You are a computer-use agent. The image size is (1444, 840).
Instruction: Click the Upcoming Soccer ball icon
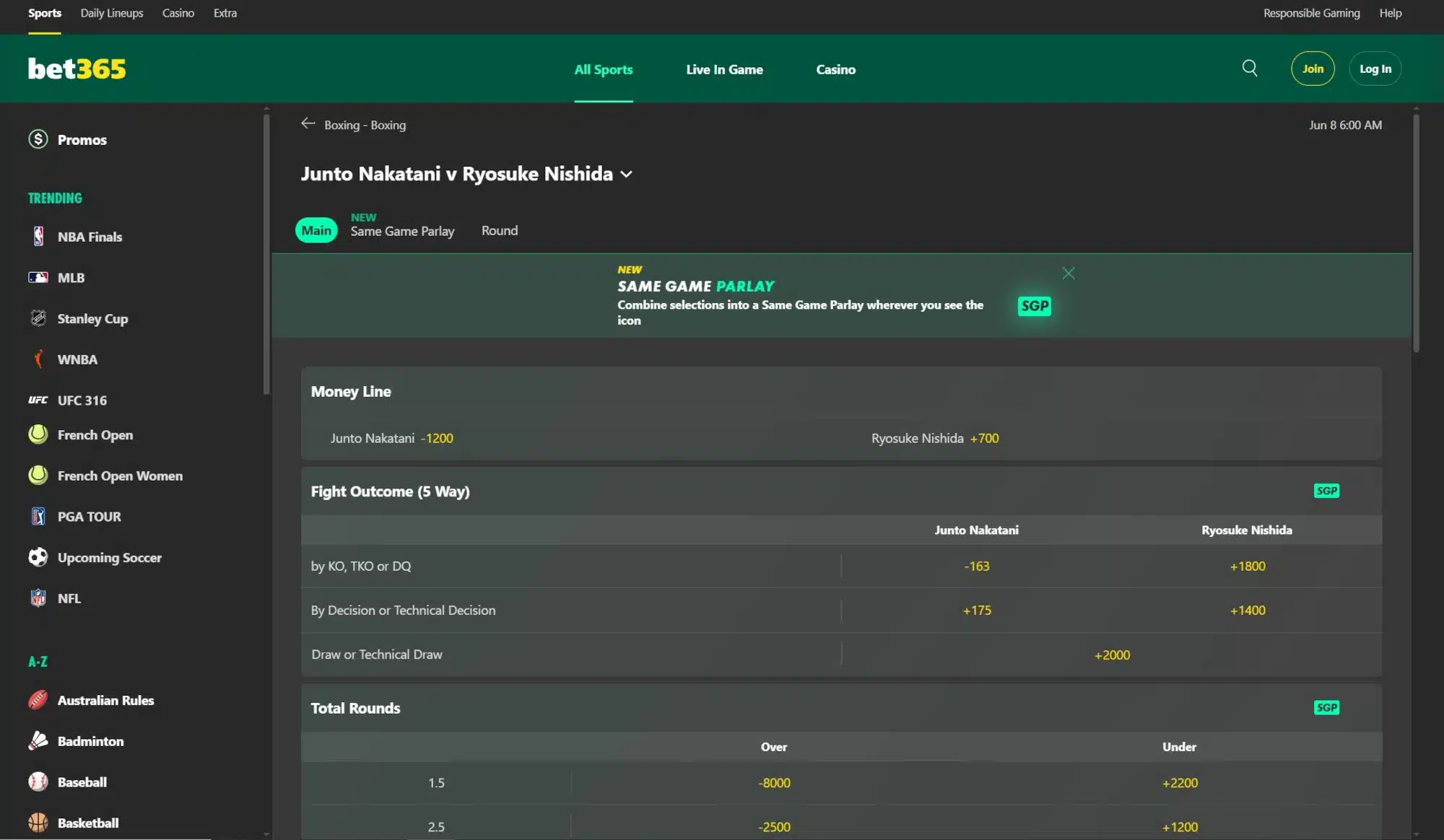click(x=38, y=557)
